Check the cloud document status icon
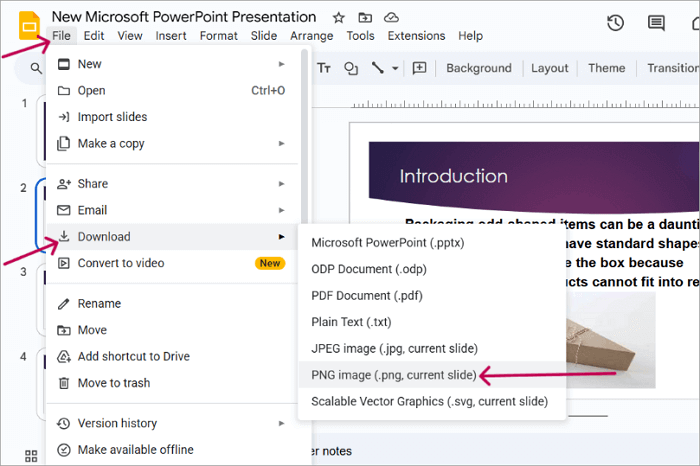 coord(391,18)
